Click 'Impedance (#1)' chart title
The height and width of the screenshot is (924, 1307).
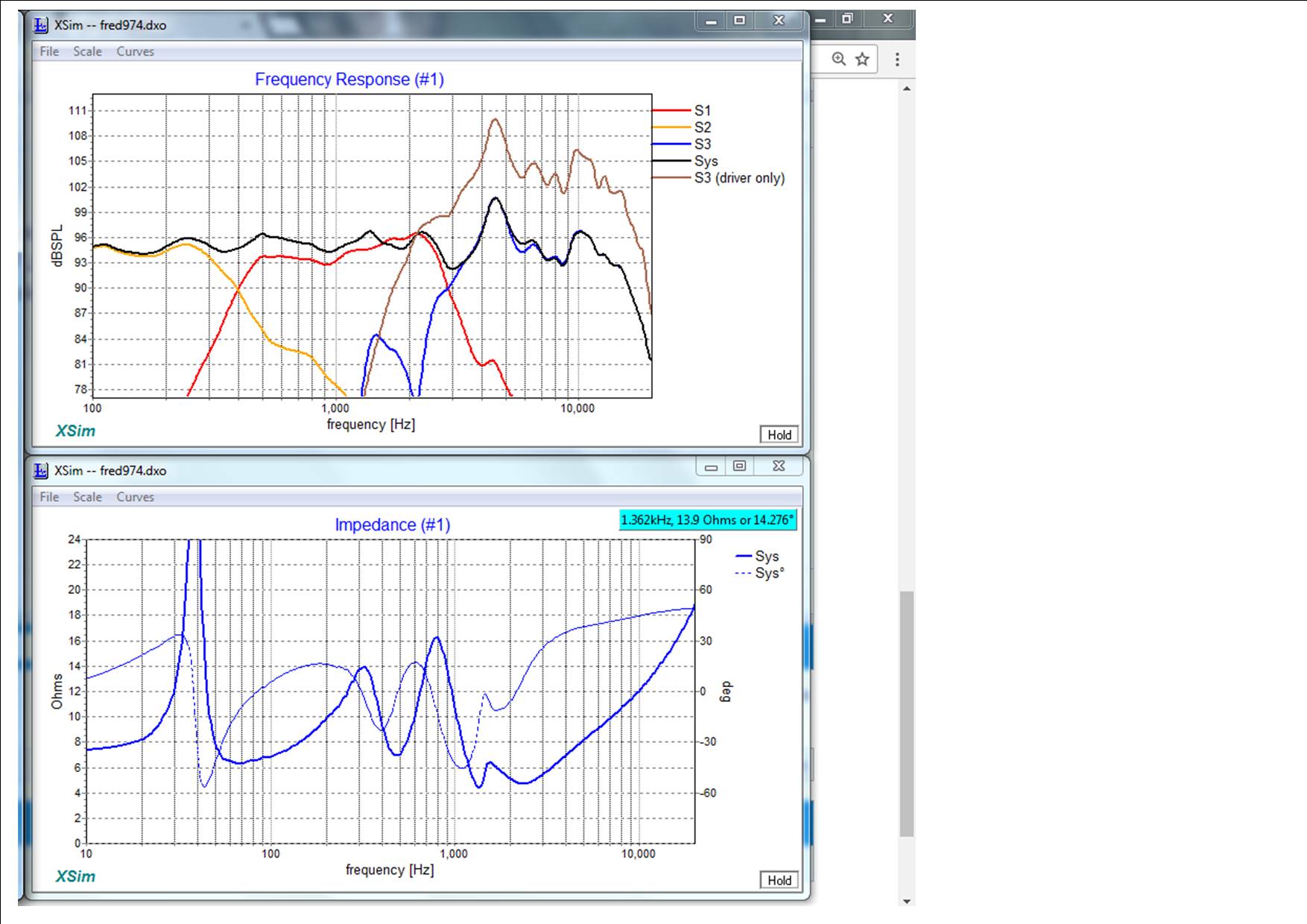coord(393,525)
